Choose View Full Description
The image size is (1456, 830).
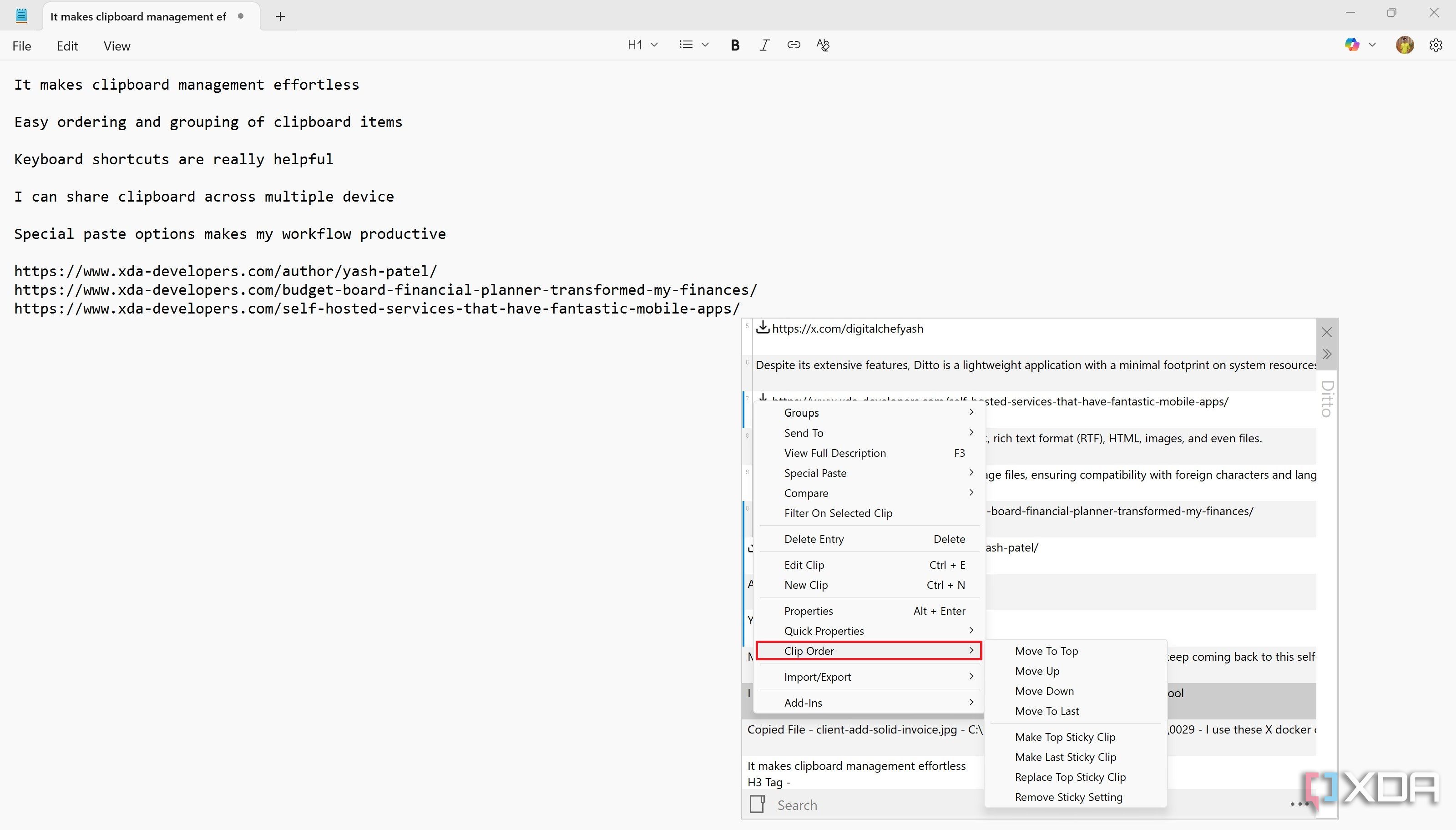(869, 453)
